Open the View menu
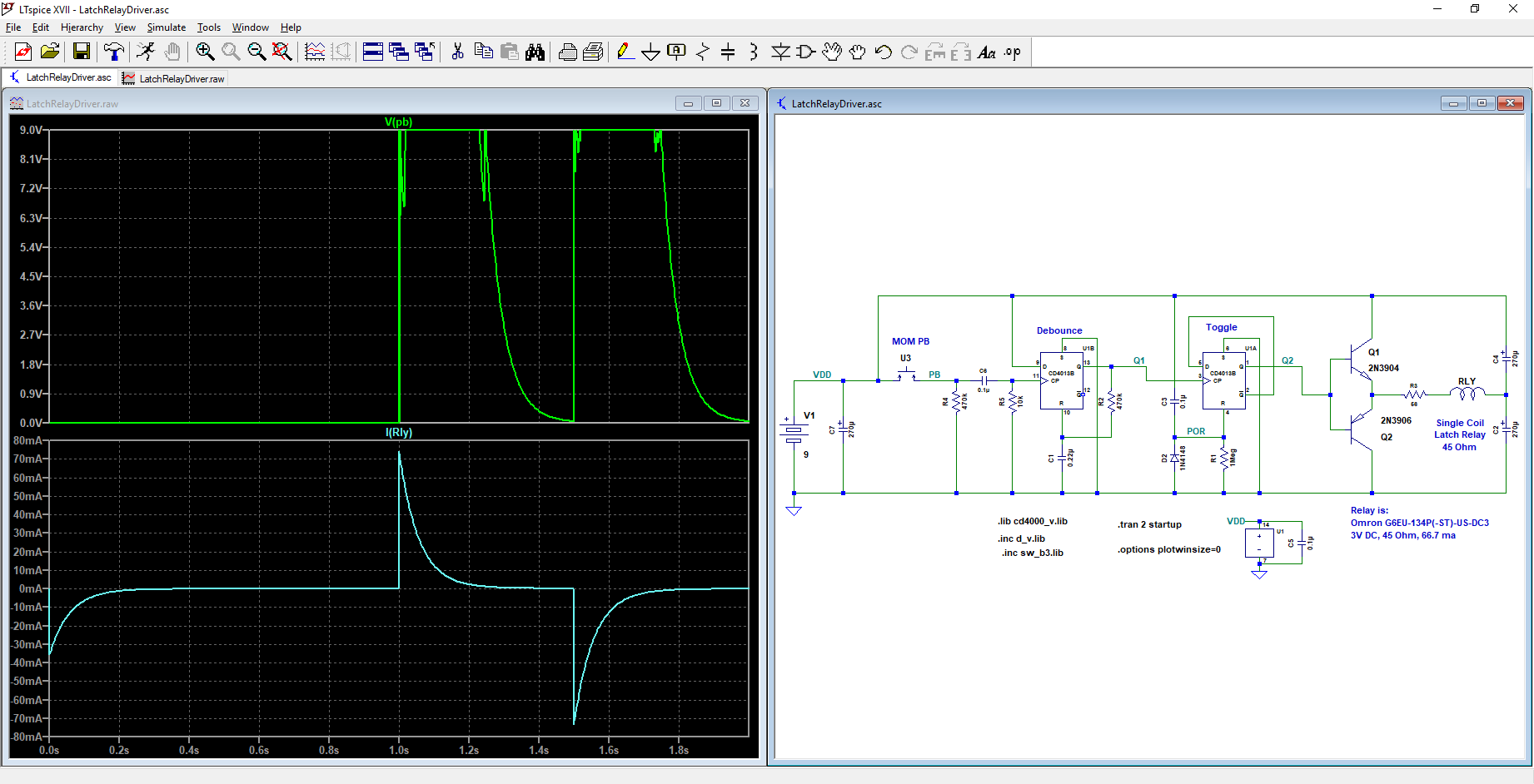Screen dimensions: 1534x784 click(x=125, y=27)
